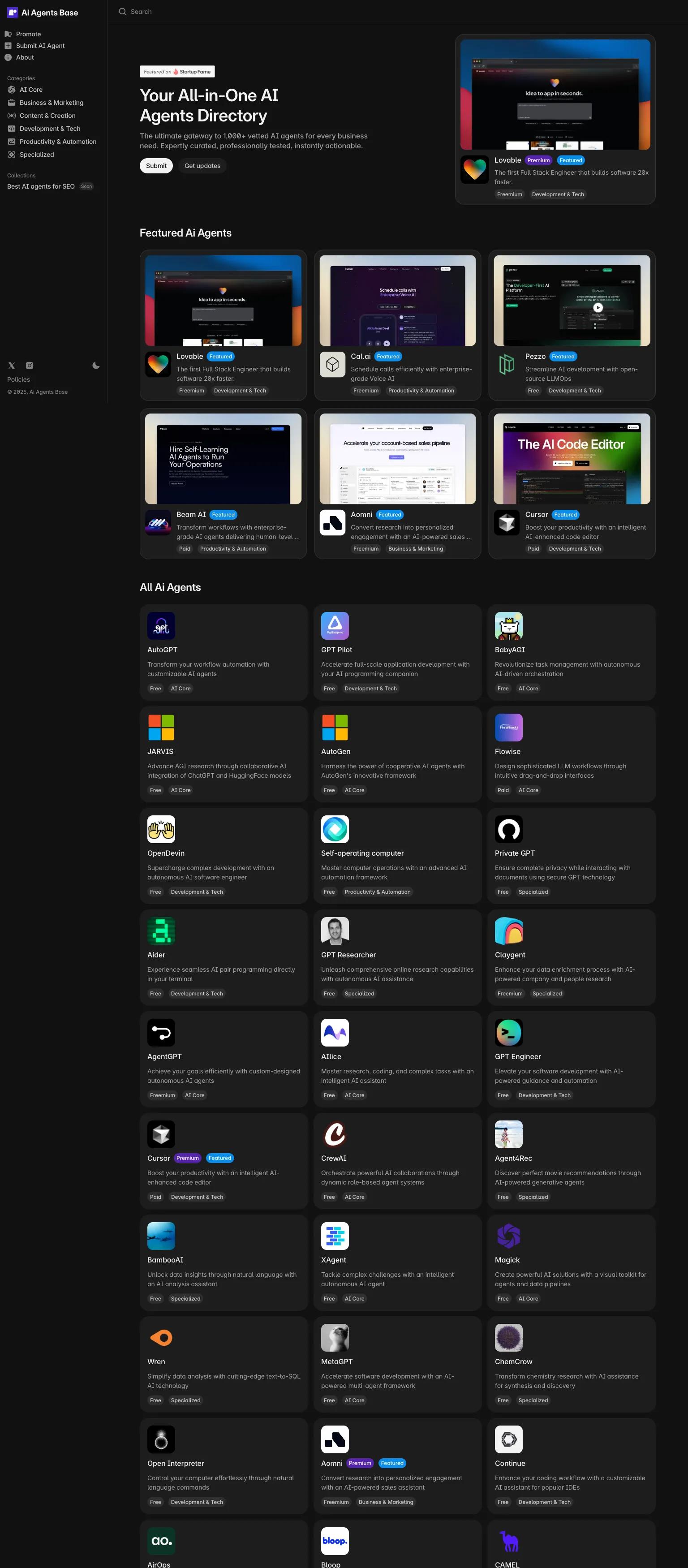Open the GPT Engineer terminal icon
The width and height of the screenshot is (688, 1568).
pos(509,1032)
